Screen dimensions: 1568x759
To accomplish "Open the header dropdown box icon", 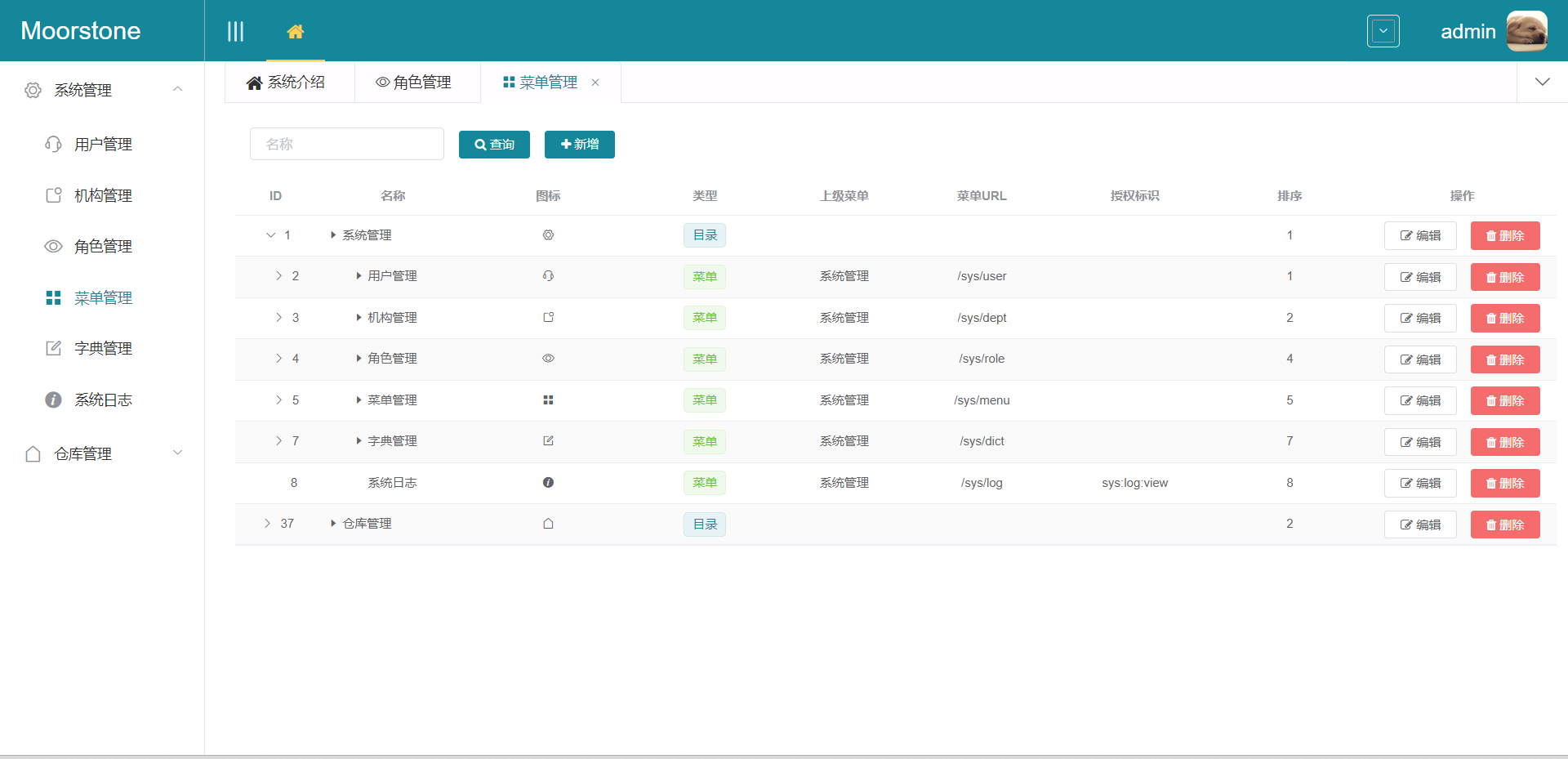I will [x=1383, y=31].
